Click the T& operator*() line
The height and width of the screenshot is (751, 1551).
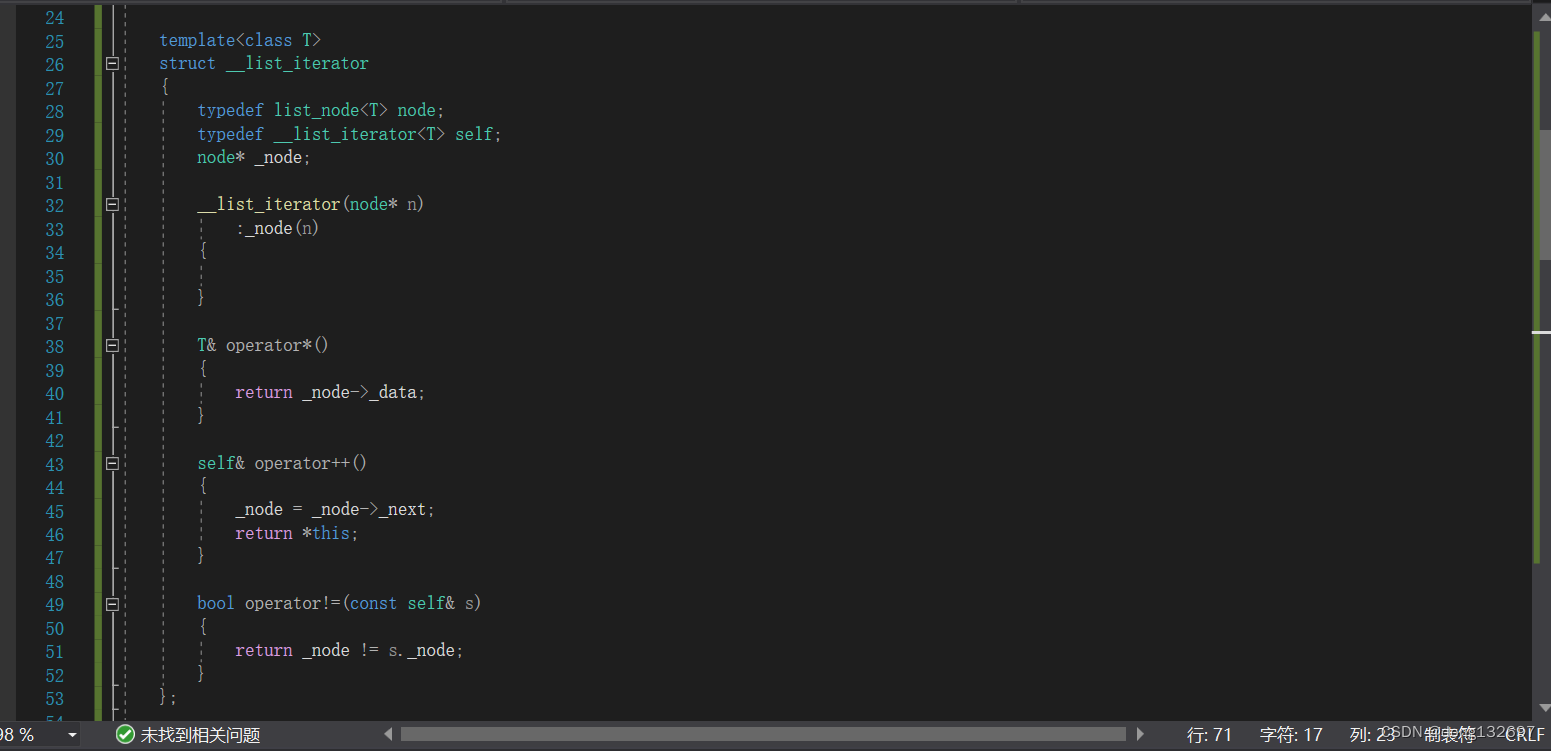[263, 345]
